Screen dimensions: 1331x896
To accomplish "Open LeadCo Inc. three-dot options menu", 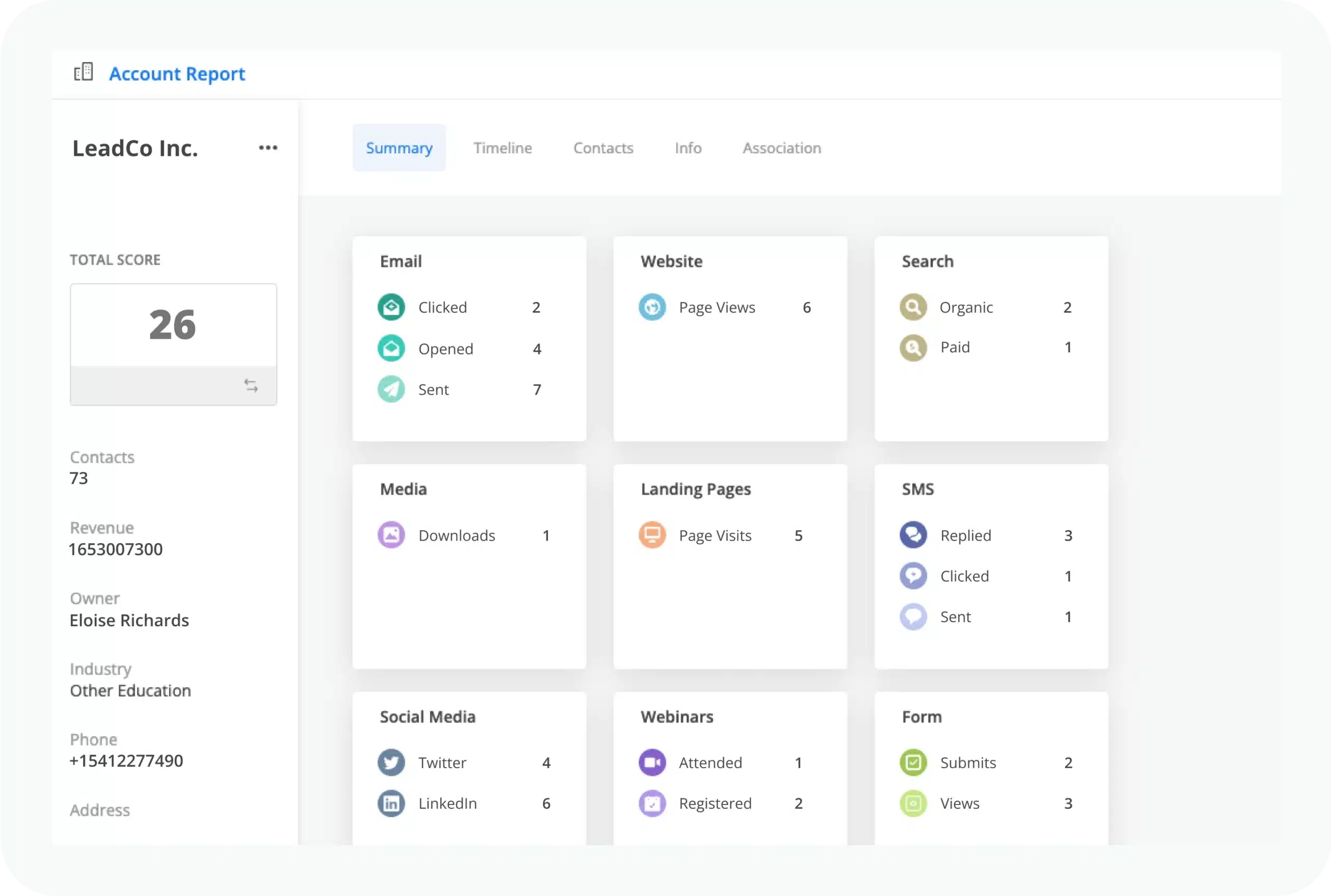I will tap(268, 148).
